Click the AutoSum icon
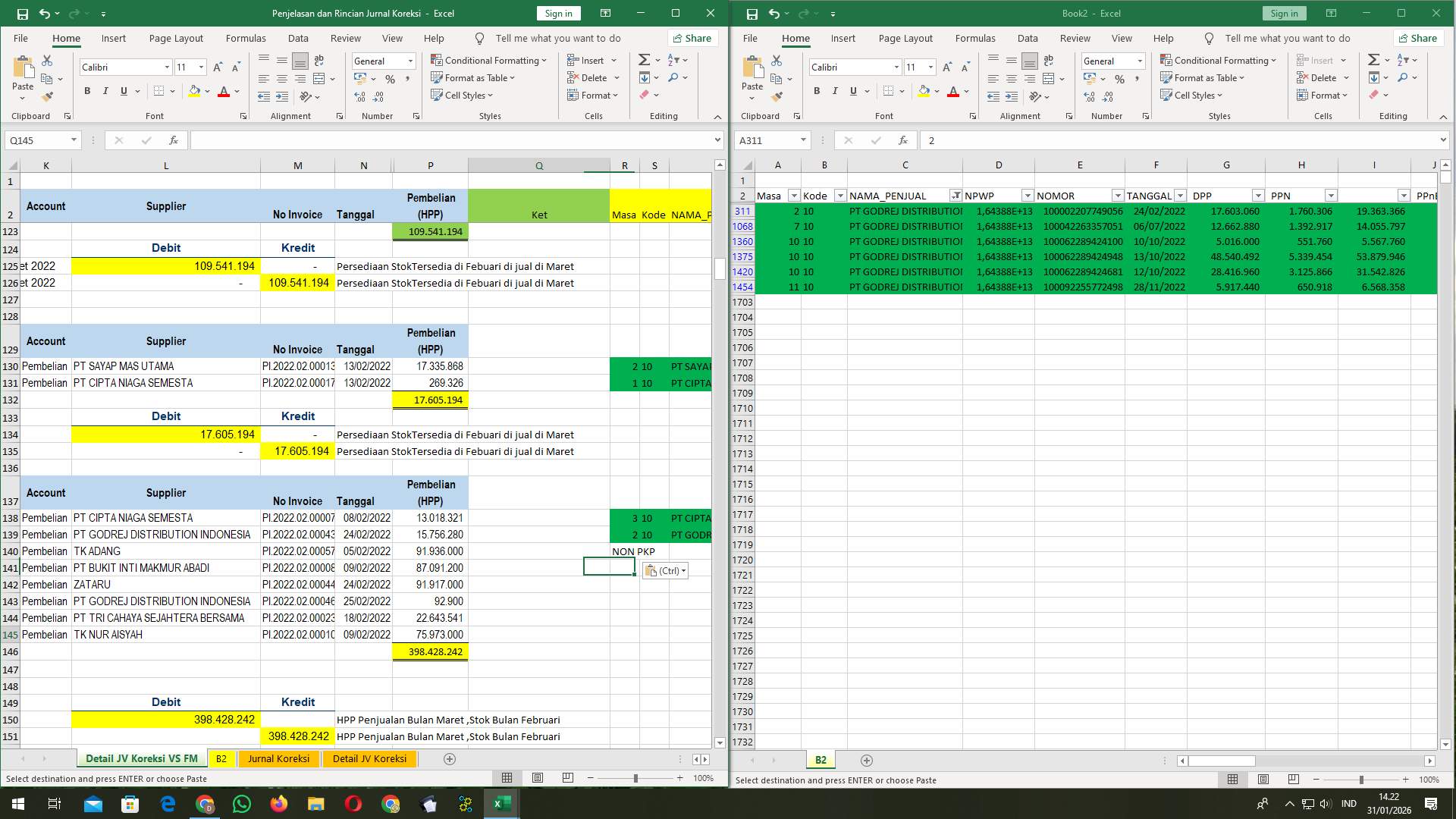The height and width of the screenshot is (819, 1456). coord(642,58)
